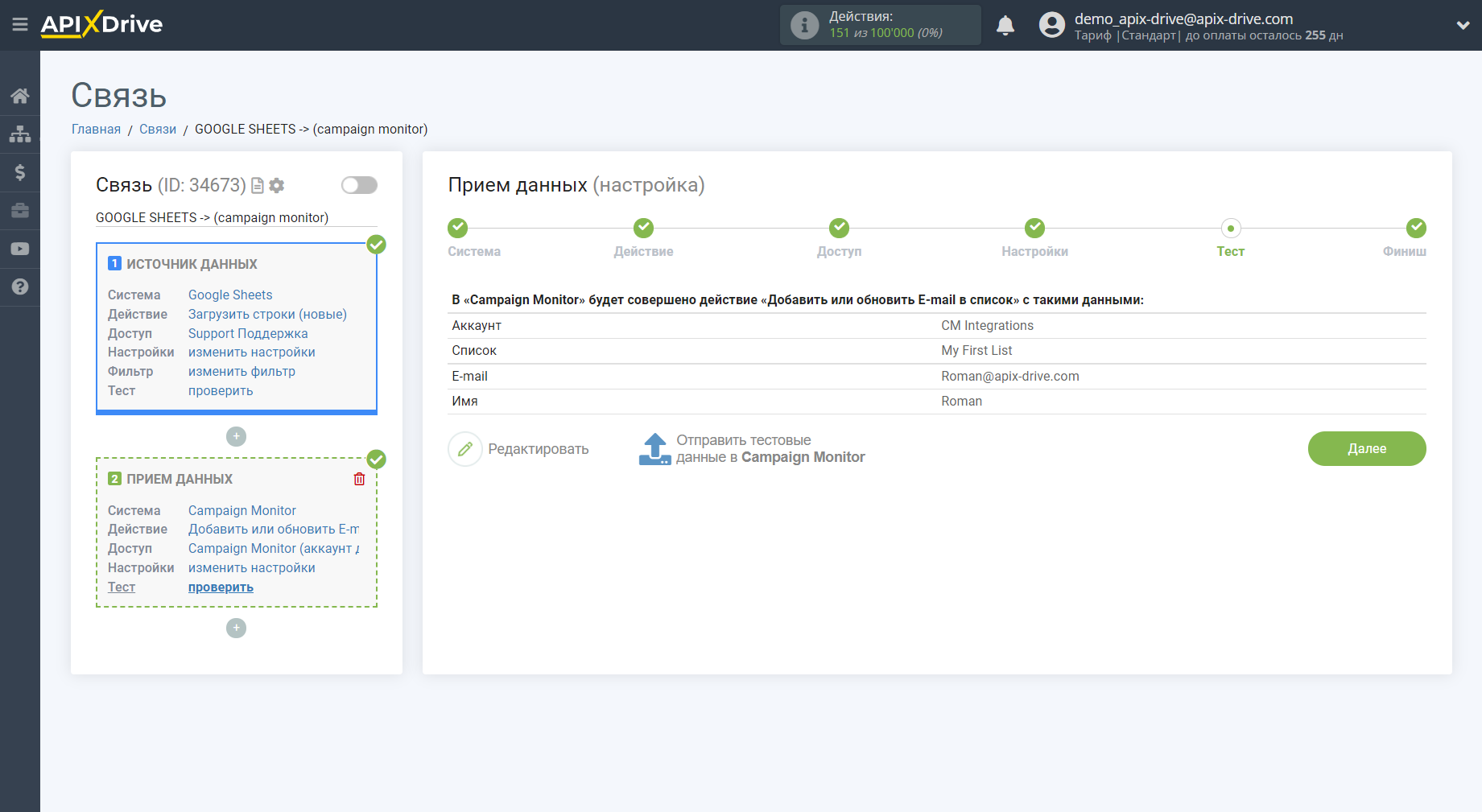The width and height of the screenshot is (1482, 812).
Task: Click Редактировать label
Action: [x=539, y=449]
